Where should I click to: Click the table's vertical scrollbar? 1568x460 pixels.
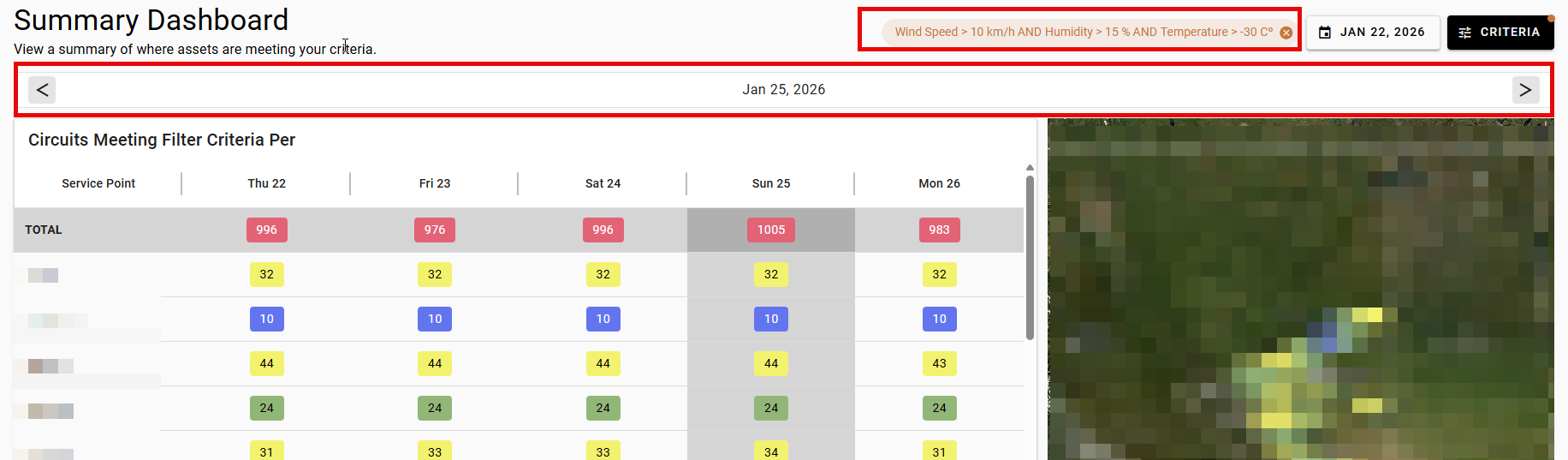(x=1030, y=257)
